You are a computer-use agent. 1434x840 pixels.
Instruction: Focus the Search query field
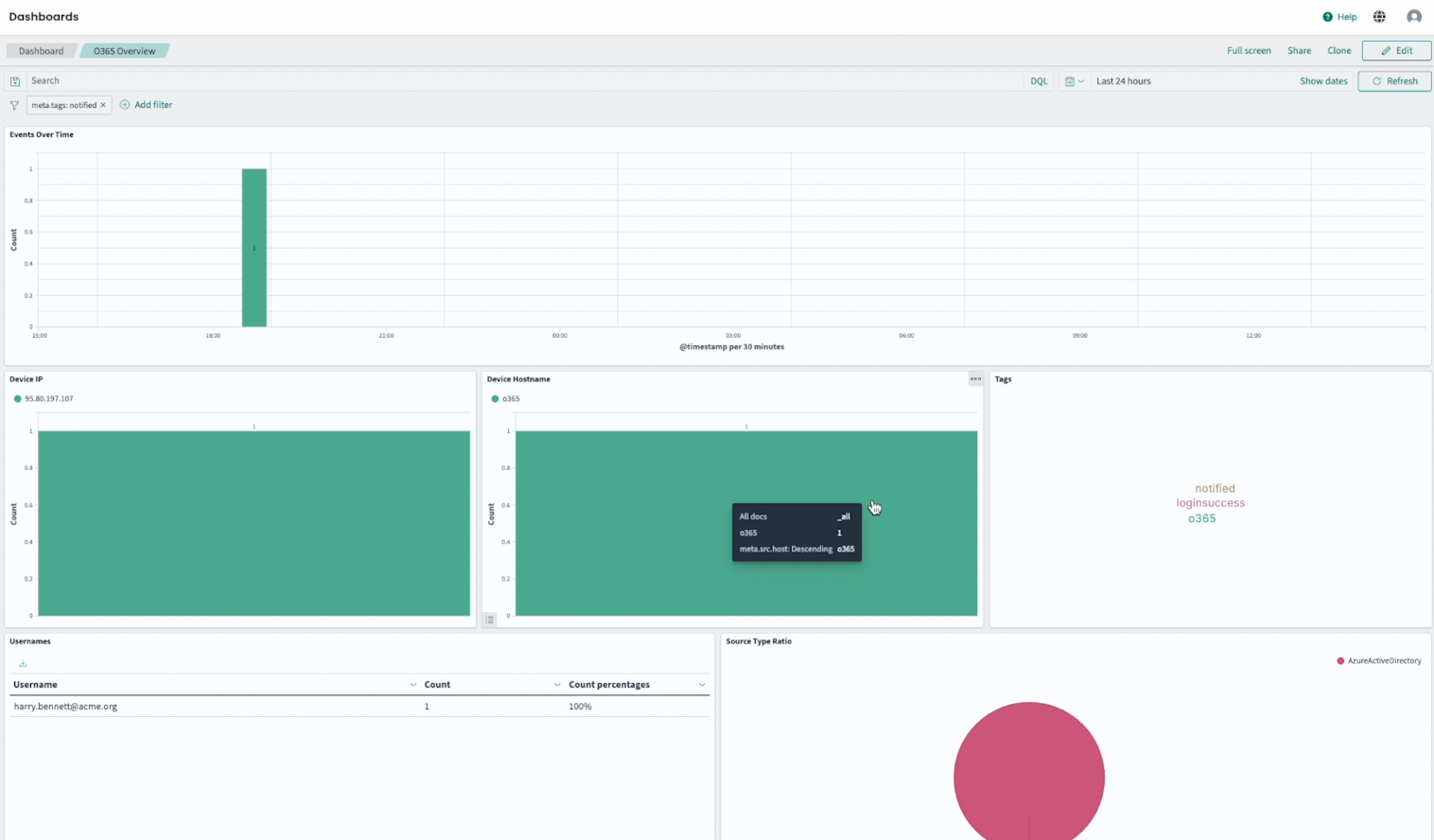click(525, 81)
